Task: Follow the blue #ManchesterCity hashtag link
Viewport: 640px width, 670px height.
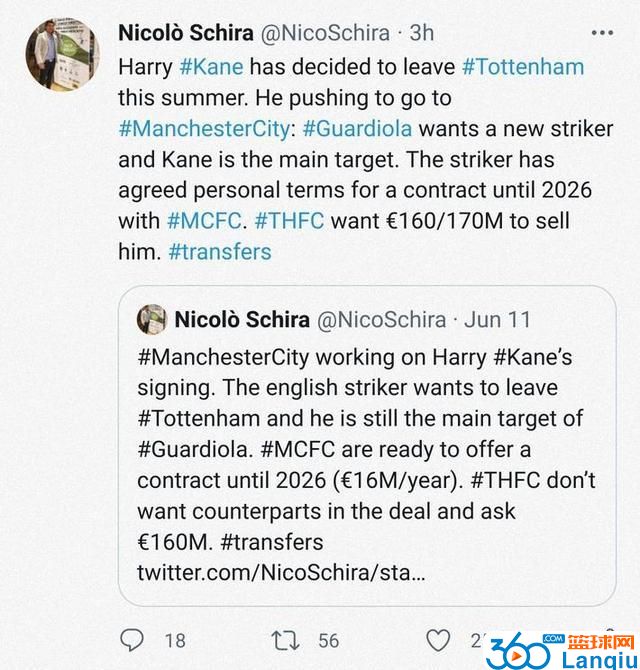Action: point(205,129)
